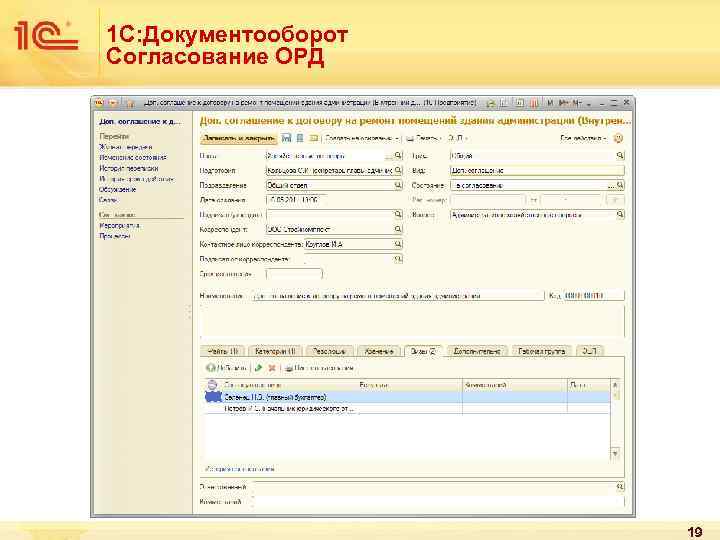Switch to the 'Файлы (1)' tab
This screenshot has height=540, width=720.
223,351
